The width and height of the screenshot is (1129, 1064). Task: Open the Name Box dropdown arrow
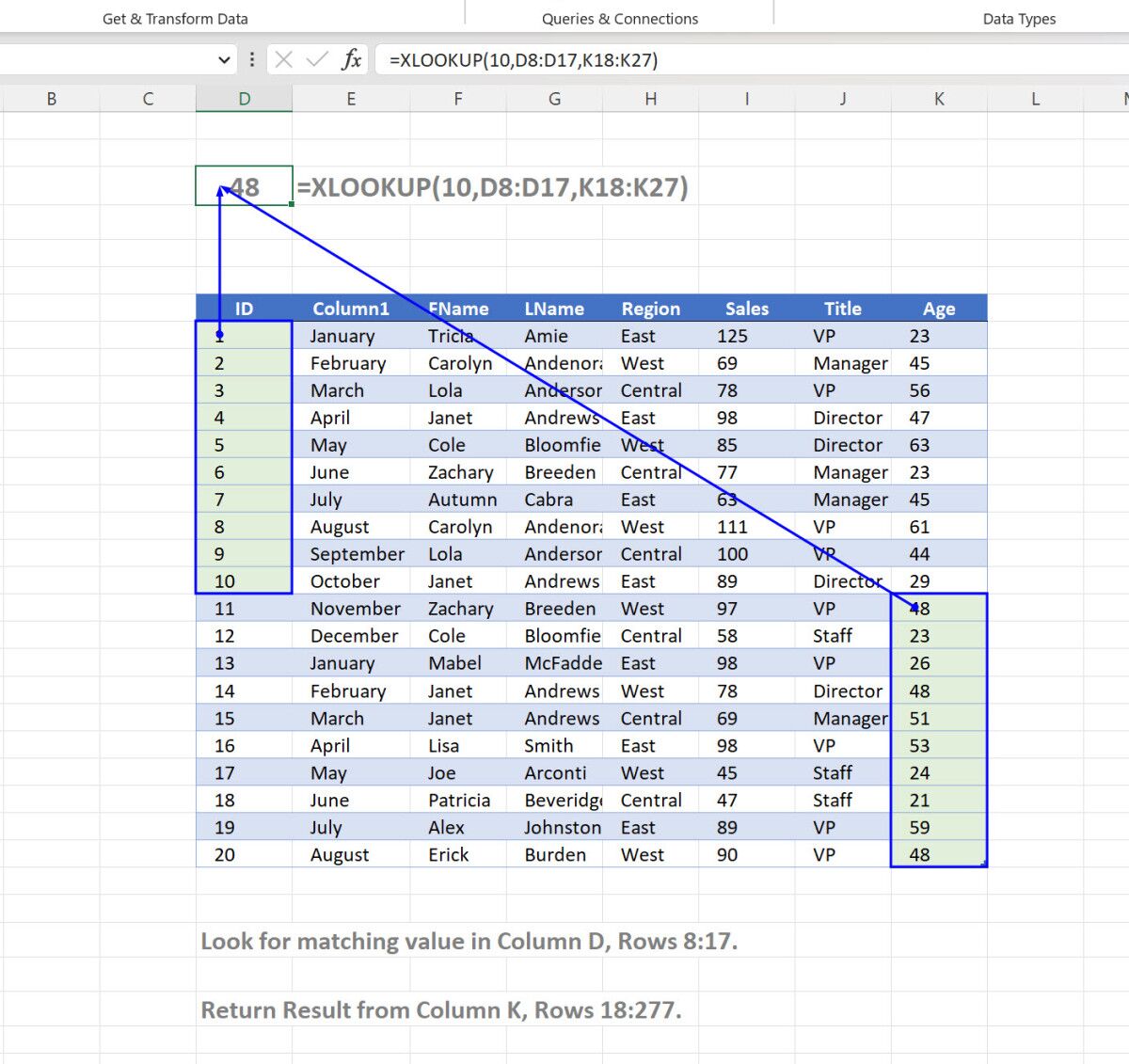224,59
